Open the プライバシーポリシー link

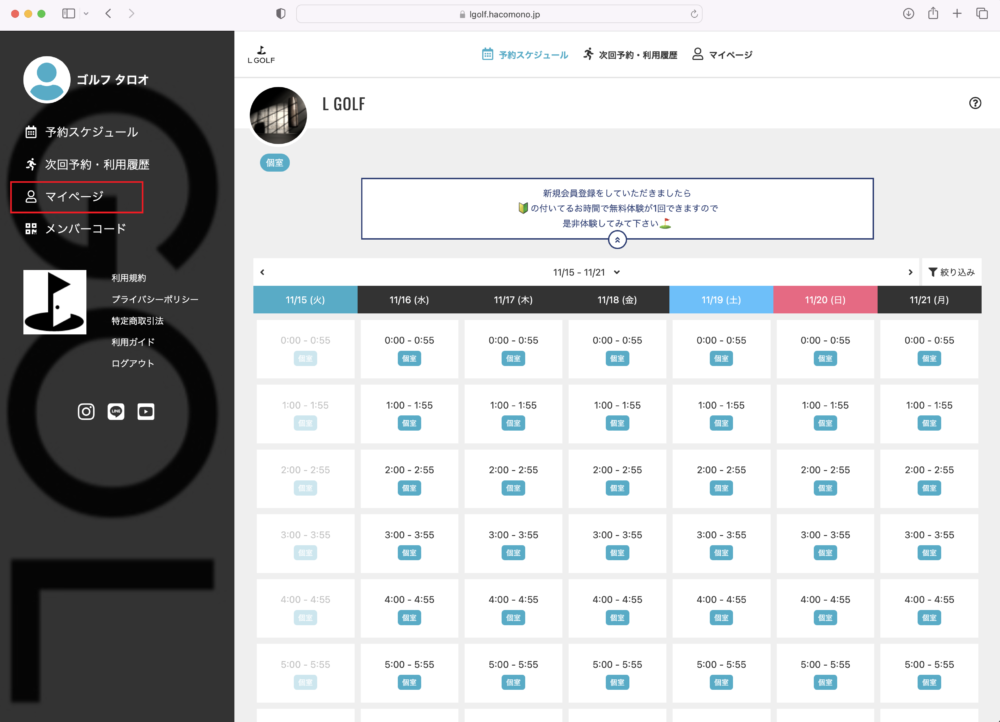155,299
